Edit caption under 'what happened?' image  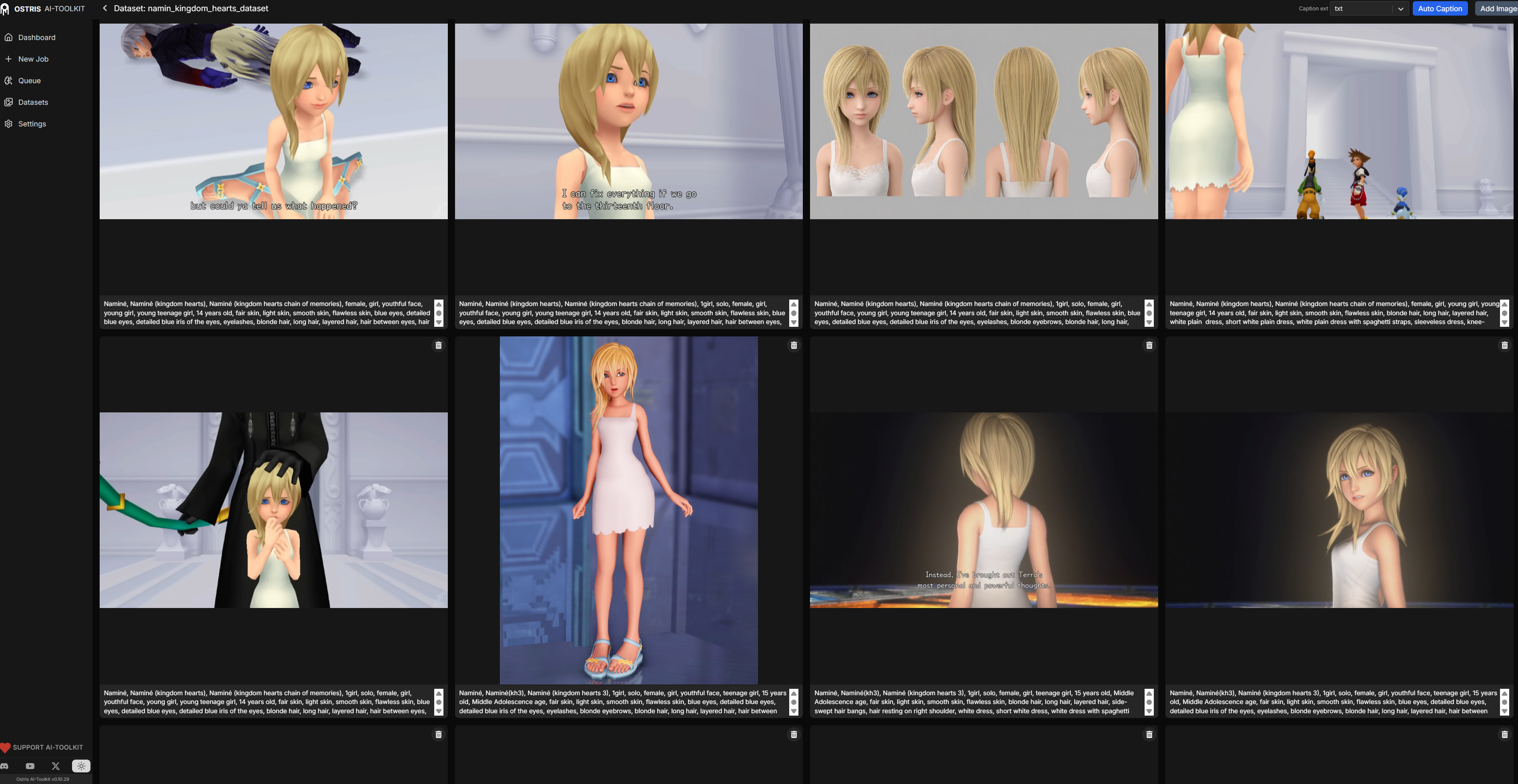(267, 313)
